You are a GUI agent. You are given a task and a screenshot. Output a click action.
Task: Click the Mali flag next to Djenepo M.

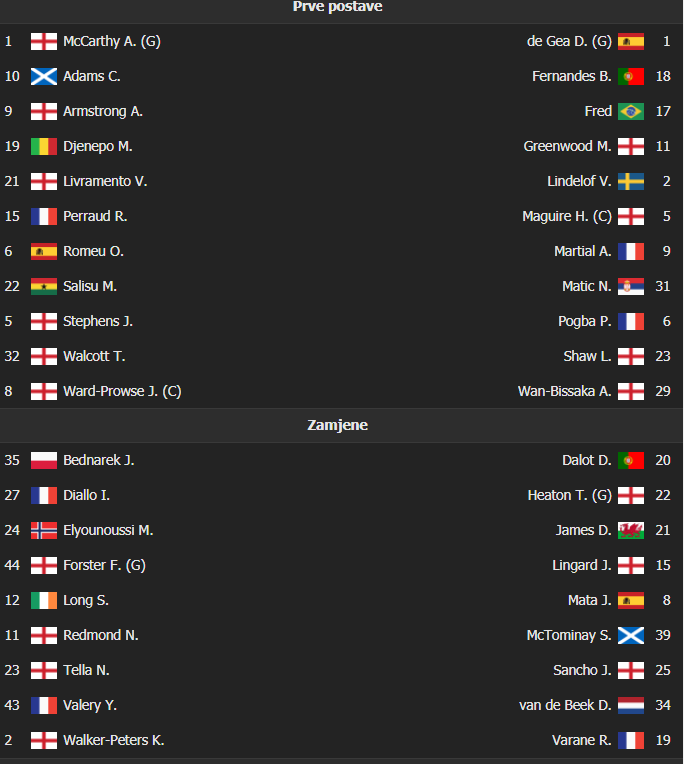pos(44,147)
